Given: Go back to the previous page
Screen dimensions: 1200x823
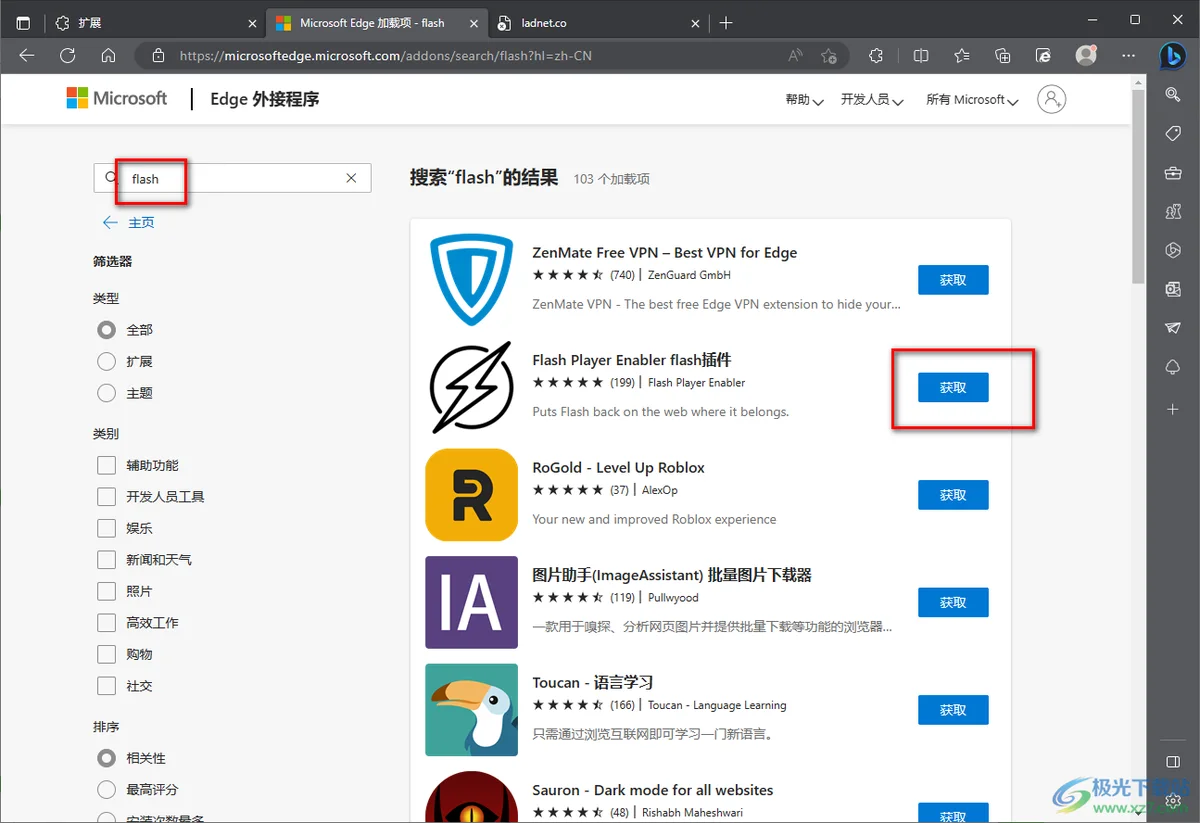Looking at the screenshot, I should tap(27, 56).
